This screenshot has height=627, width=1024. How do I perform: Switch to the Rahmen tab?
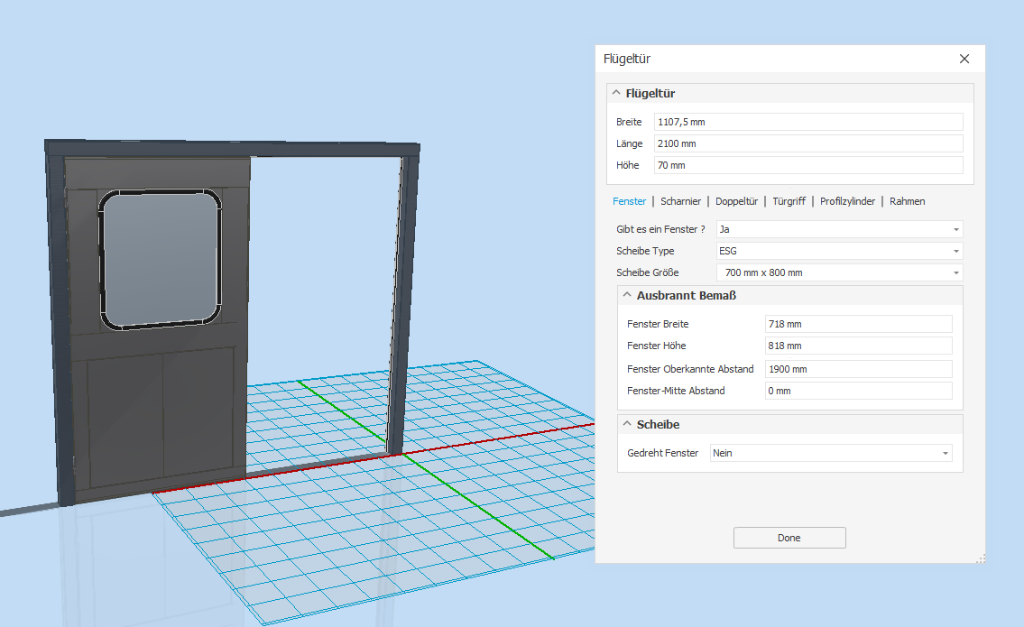click(x=907, y=201)
